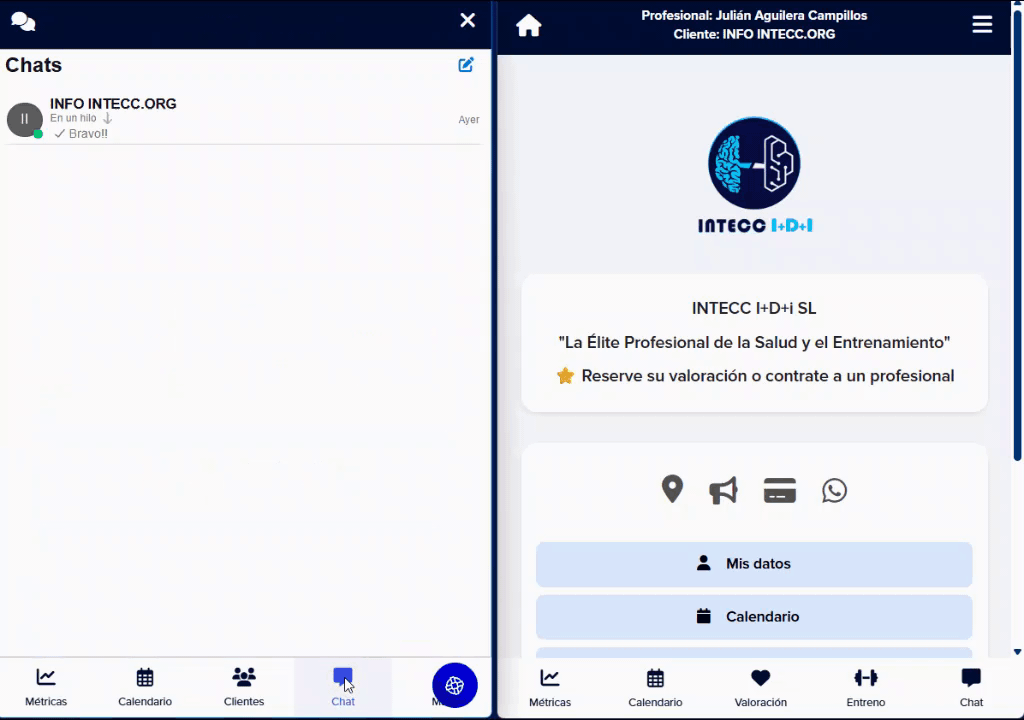This screenshot has height=720, width=1024.
Task: Click the "Ayer" timestamp on the chat
Action: (x=469, y=120)
